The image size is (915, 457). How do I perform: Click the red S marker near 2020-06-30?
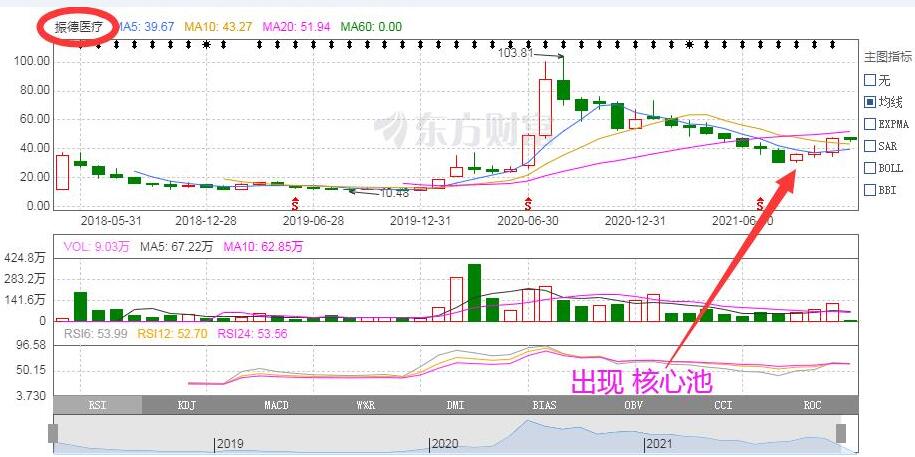pos(528,203)
